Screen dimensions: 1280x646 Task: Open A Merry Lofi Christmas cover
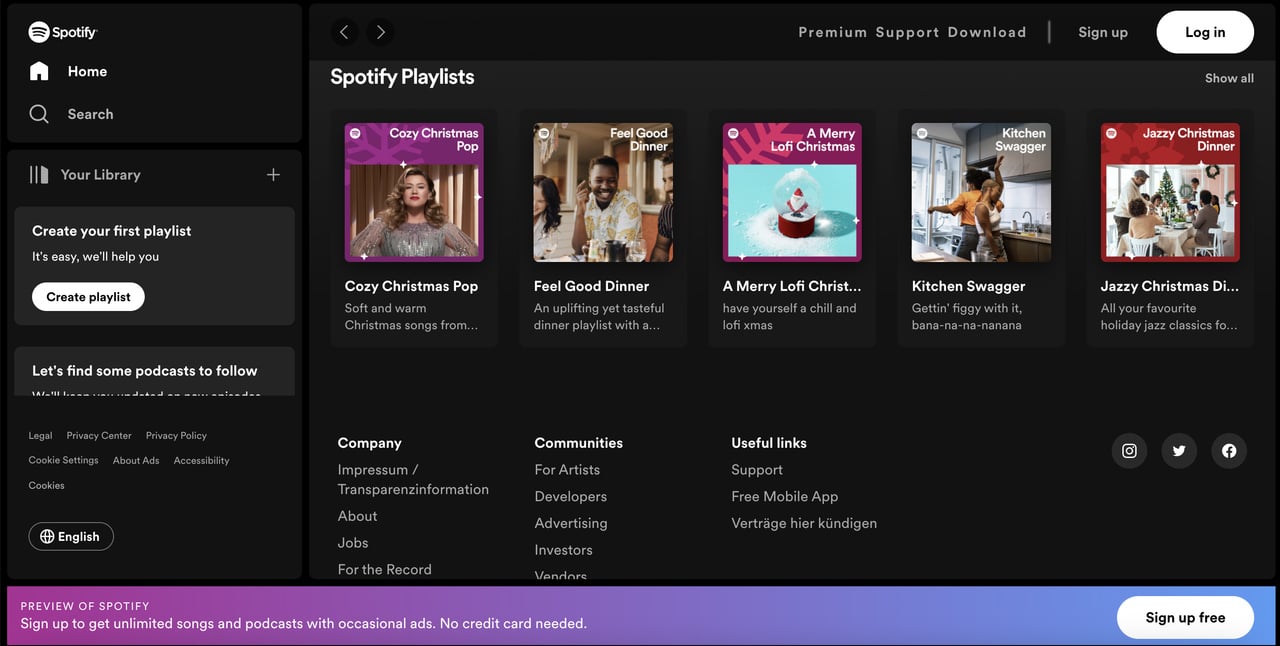click(x=792, y=192)
